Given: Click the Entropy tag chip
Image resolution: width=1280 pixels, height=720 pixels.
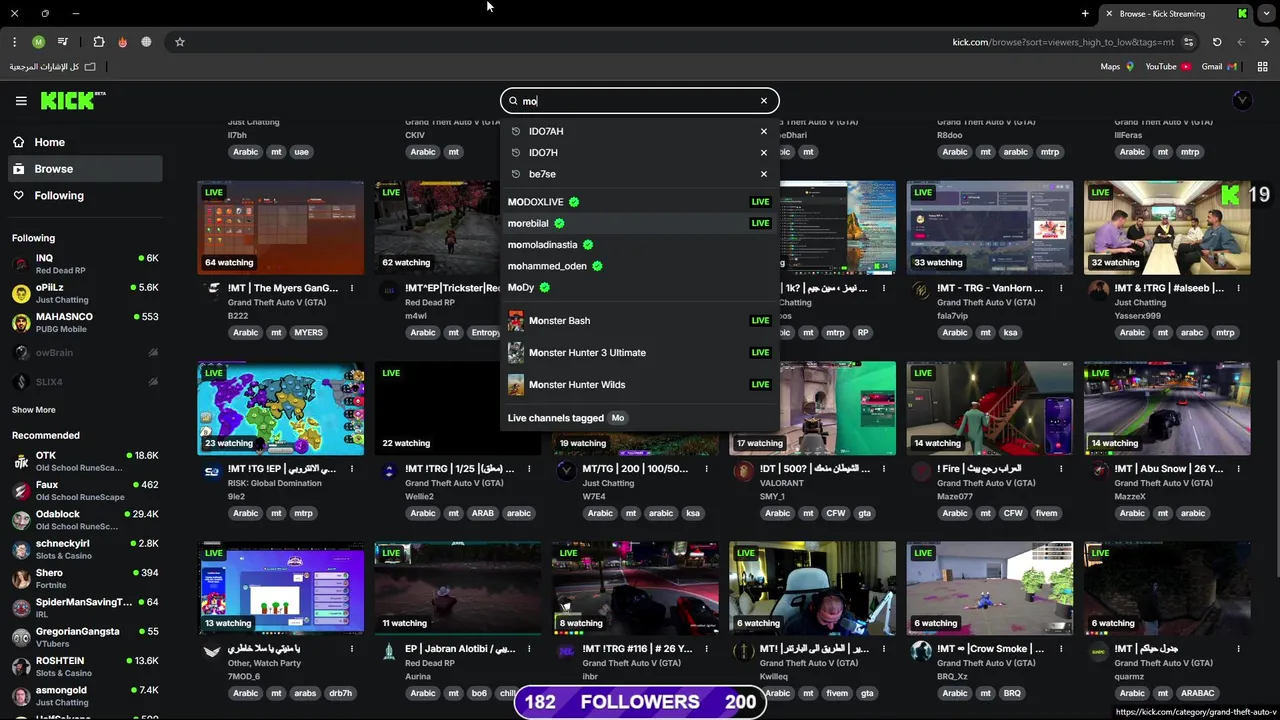Looking at the screenshot, I should click(486, 333).
